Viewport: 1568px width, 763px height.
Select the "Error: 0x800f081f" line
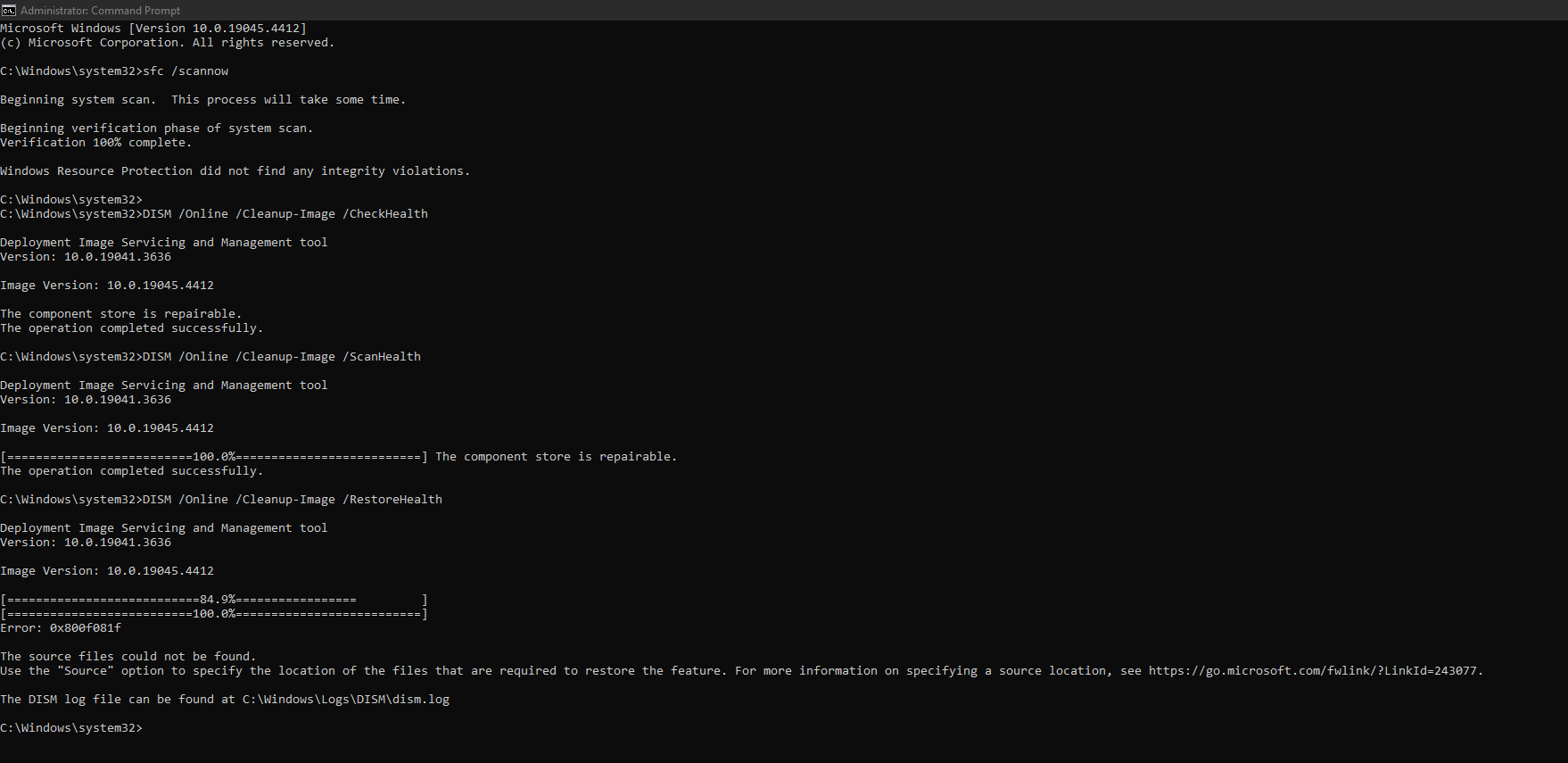point(61,628)
